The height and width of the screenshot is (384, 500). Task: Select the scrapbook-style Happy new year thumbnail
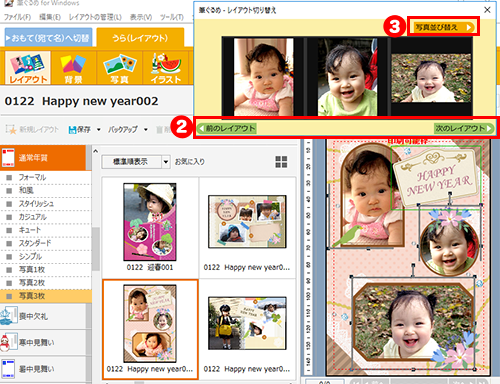[x=247, y=222]
